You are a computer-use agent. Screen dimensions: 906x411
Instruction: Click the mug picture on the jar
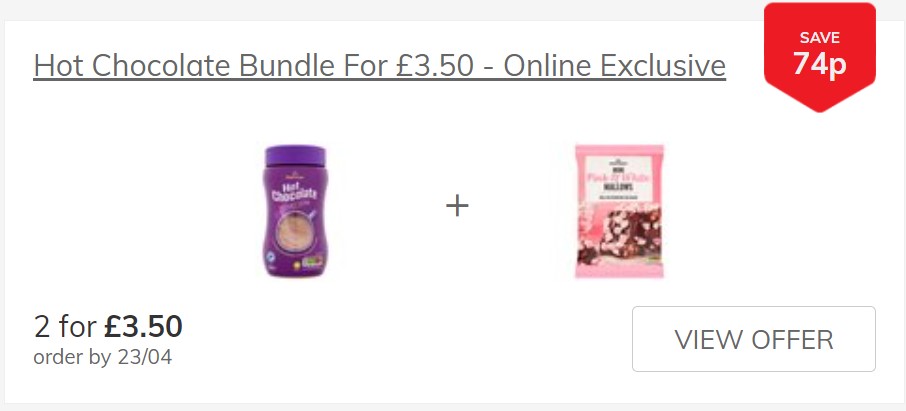[293, 228]
